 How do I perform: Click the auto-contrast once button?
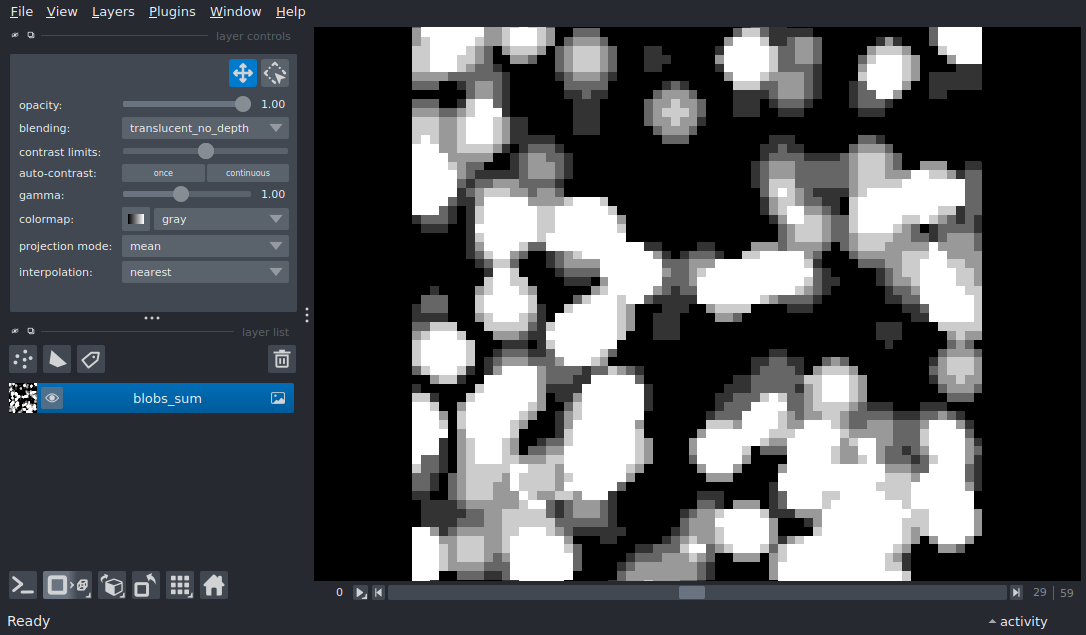tap(163, 173)
